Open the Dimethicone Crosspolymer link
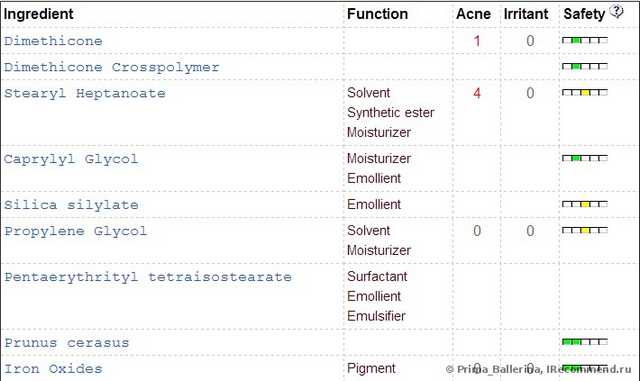640x381 pixels. 112,67
